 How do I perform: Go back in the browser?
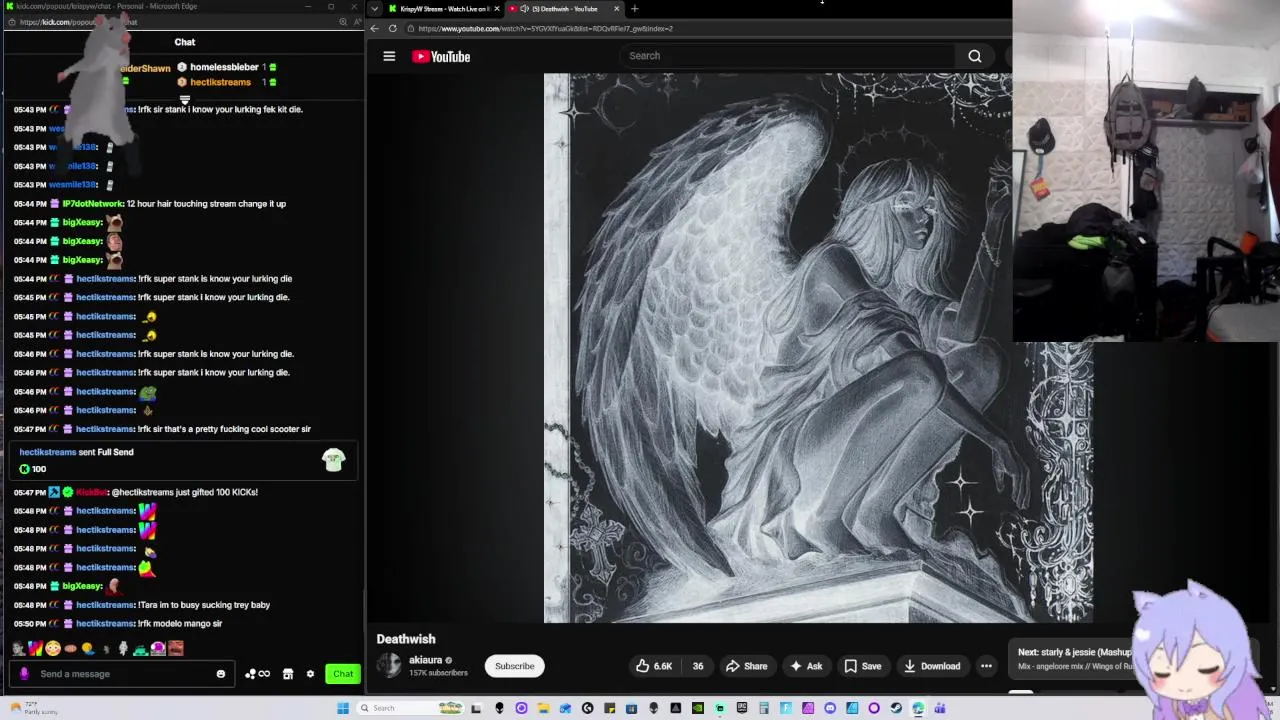375,28
